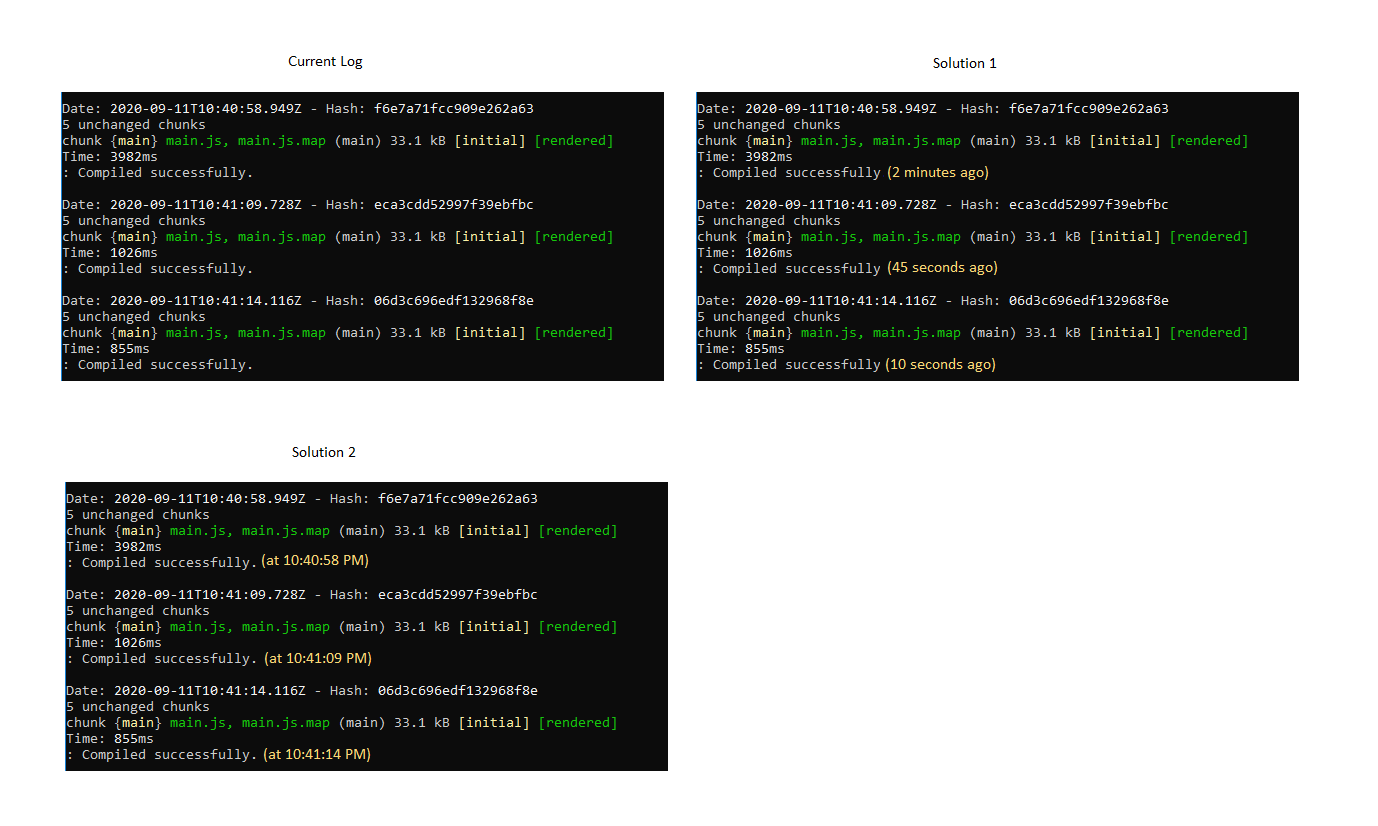
Task: Click the "Current Log" heading
Action: tap(325, 61)
